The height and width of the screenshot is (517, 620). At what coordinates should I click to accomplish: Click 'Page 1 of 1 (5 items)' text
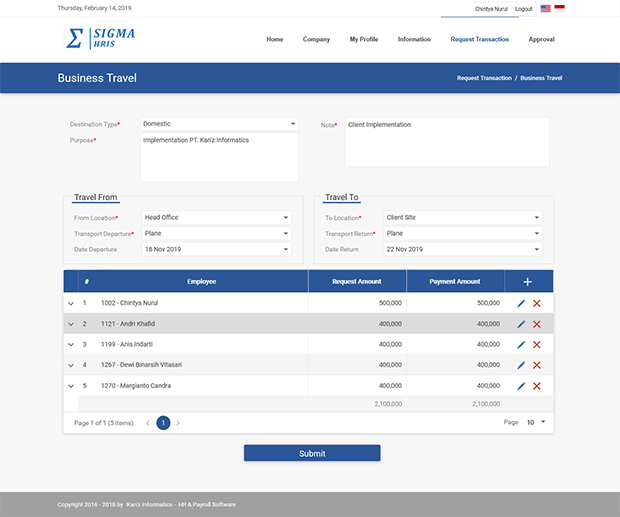tap(104, 423)
